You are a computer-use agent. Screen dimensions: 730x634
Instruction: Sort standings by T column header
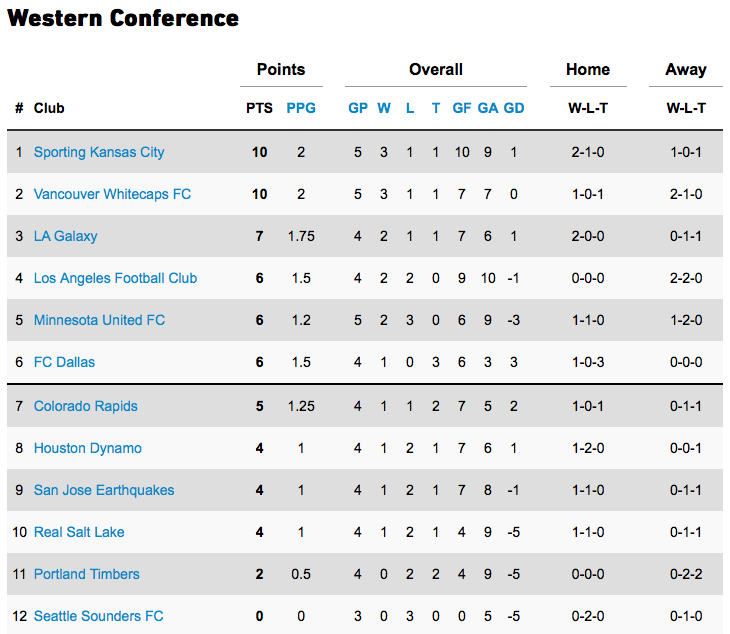point(436,108)
